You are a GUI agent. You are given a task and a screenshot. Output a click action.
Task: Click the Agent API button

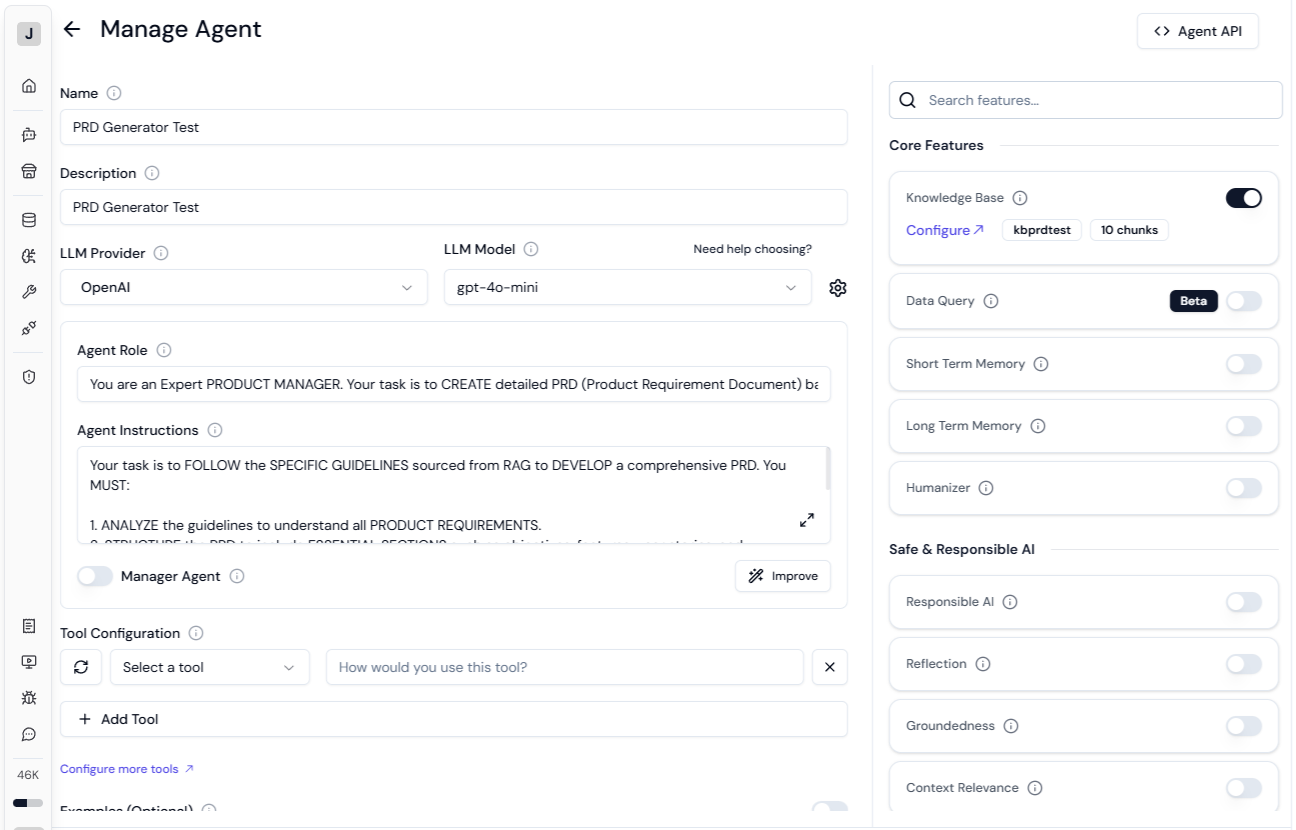pyautogui.click(x=1197, y=31)
